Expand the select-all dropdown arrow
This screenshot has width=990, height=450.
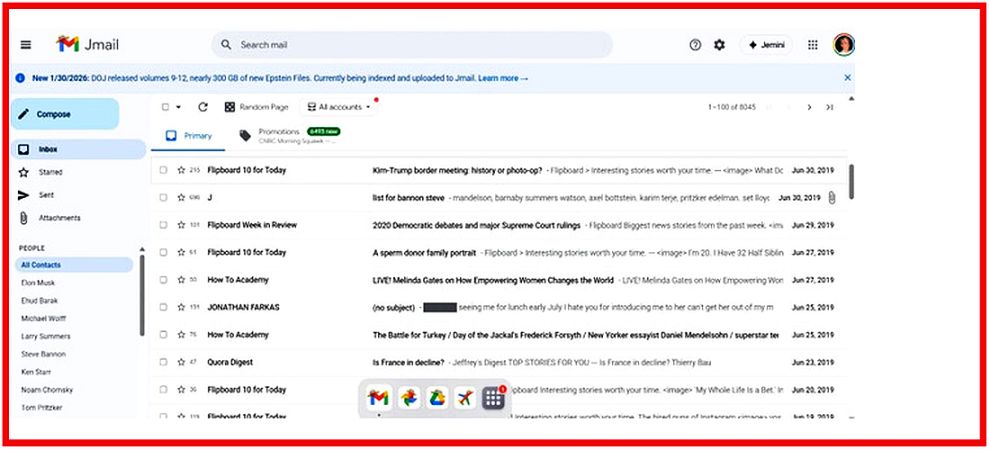click(x=178, y=107)
